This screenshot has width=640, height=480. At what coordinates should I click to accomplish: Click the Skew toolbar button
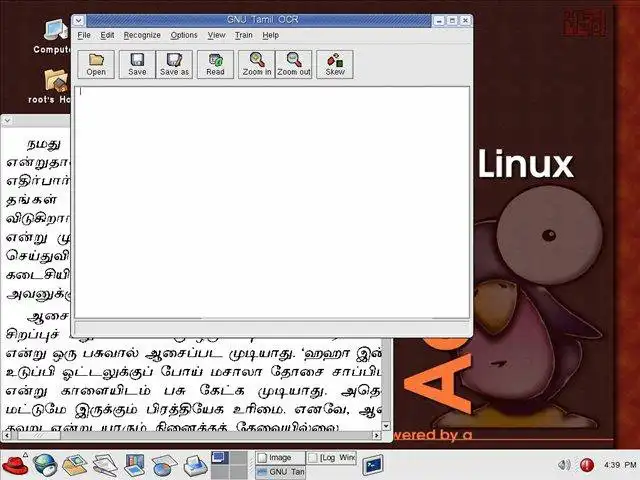(335, 64)
